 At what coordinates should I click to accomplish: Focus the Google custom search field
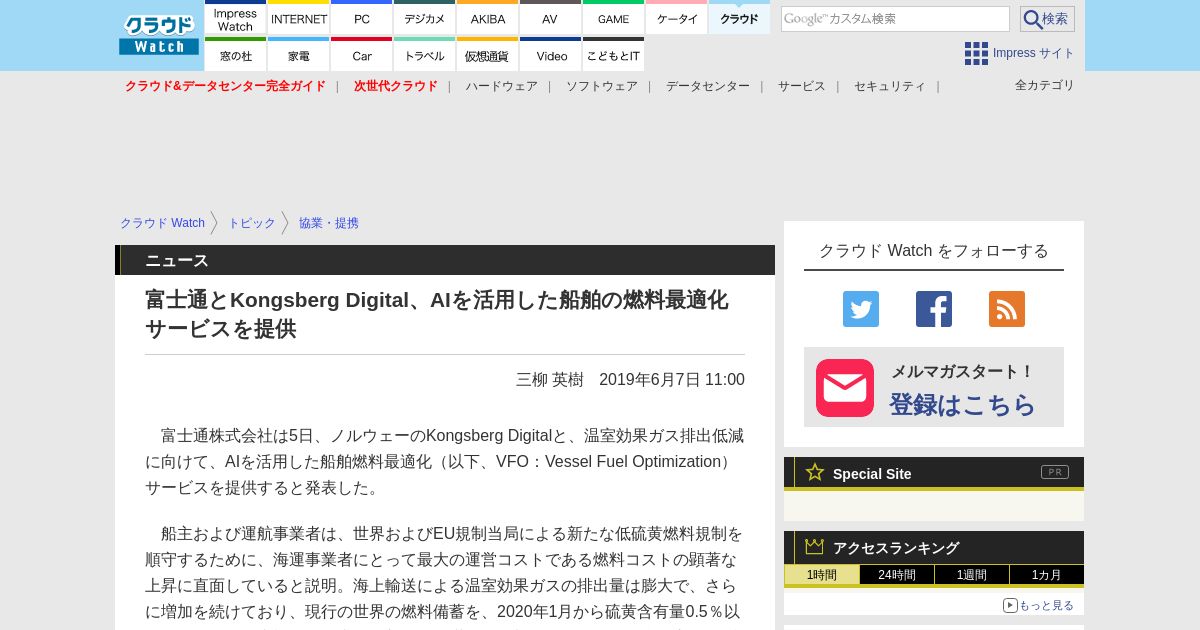(895, 19)
